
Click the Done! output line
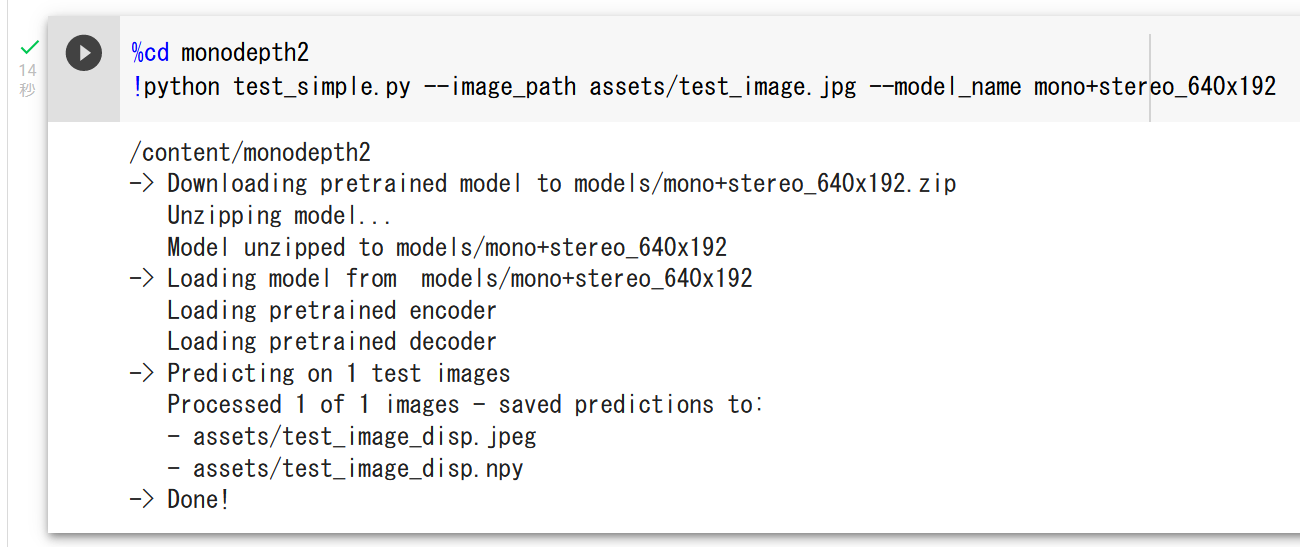(180, 500)
